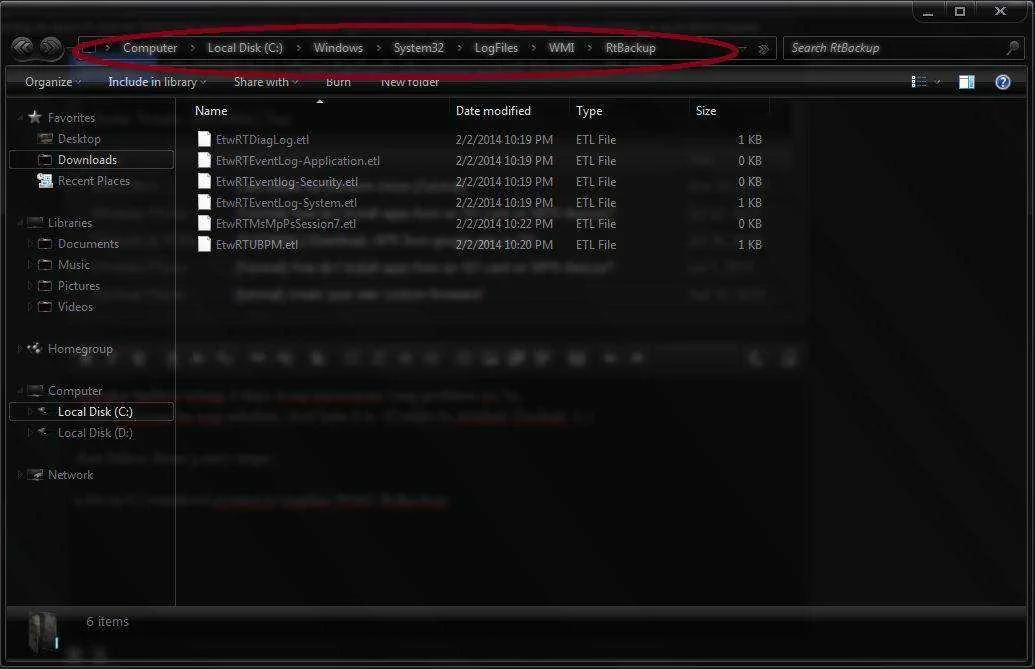Select the EtwRTEventLog-System.etl file icon
The height and width of the screenshot is (669, 1035).
click(x=204, y=203)
